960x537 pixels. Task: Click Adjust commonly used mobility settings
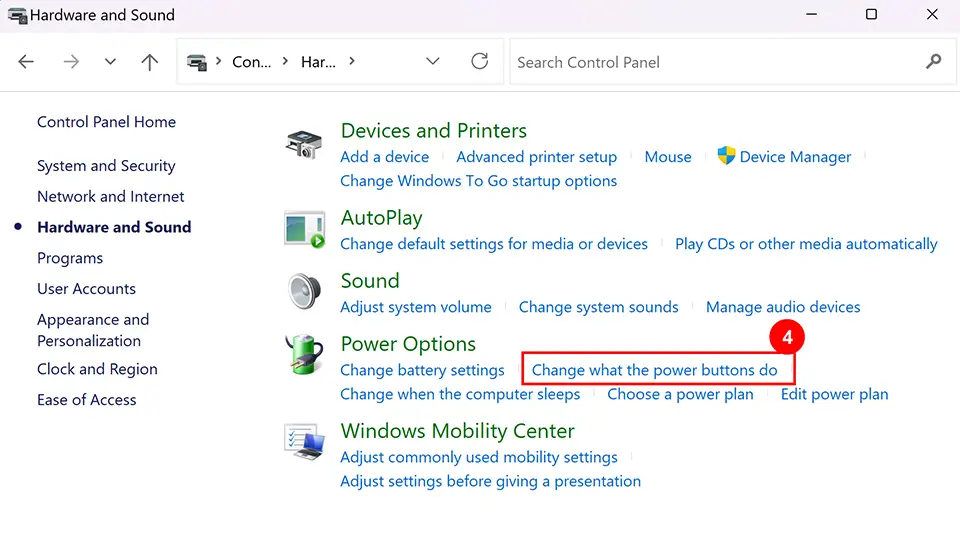point(479,457)
